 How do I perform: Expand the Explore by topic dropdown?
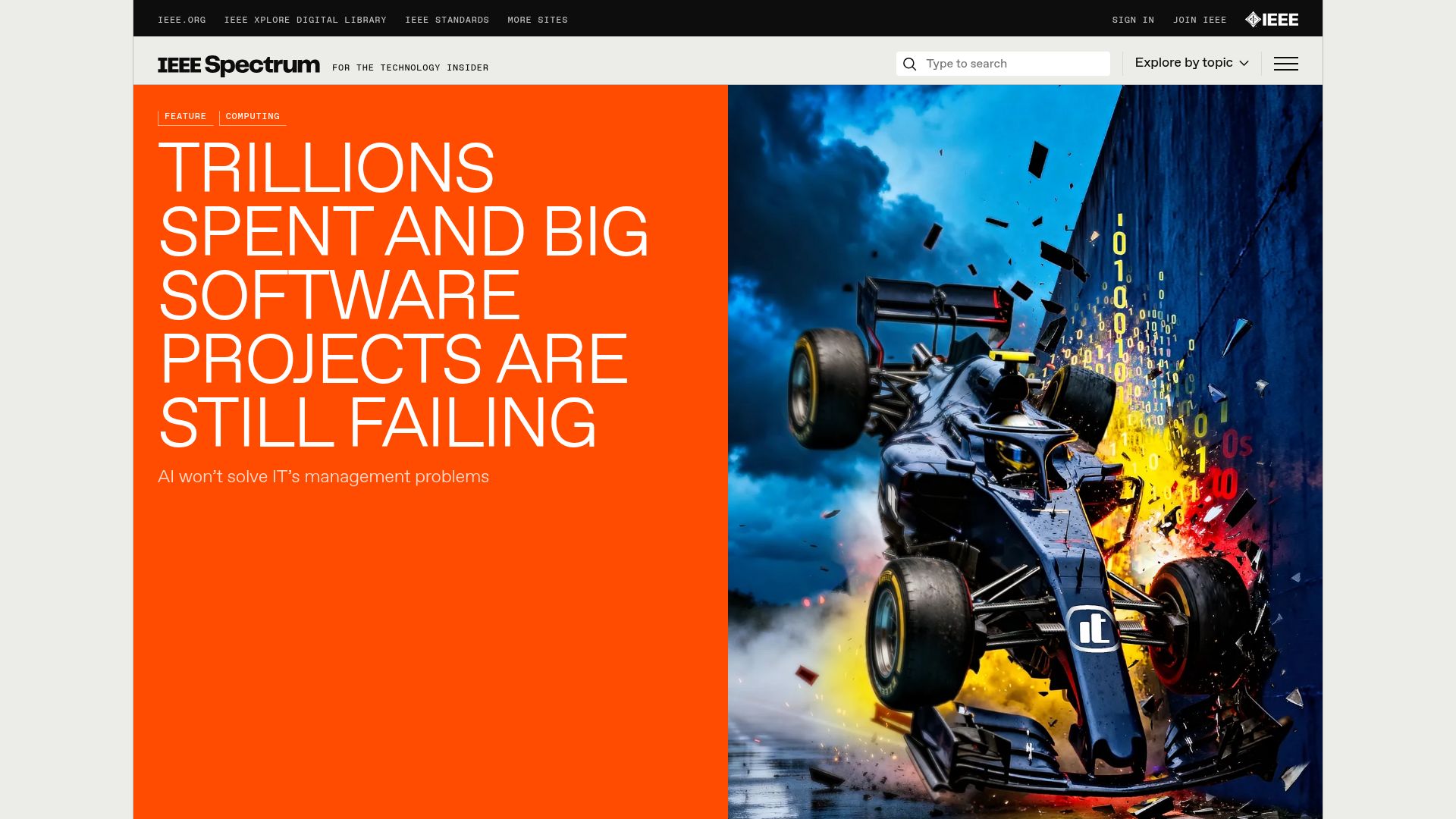point(1191,63)
